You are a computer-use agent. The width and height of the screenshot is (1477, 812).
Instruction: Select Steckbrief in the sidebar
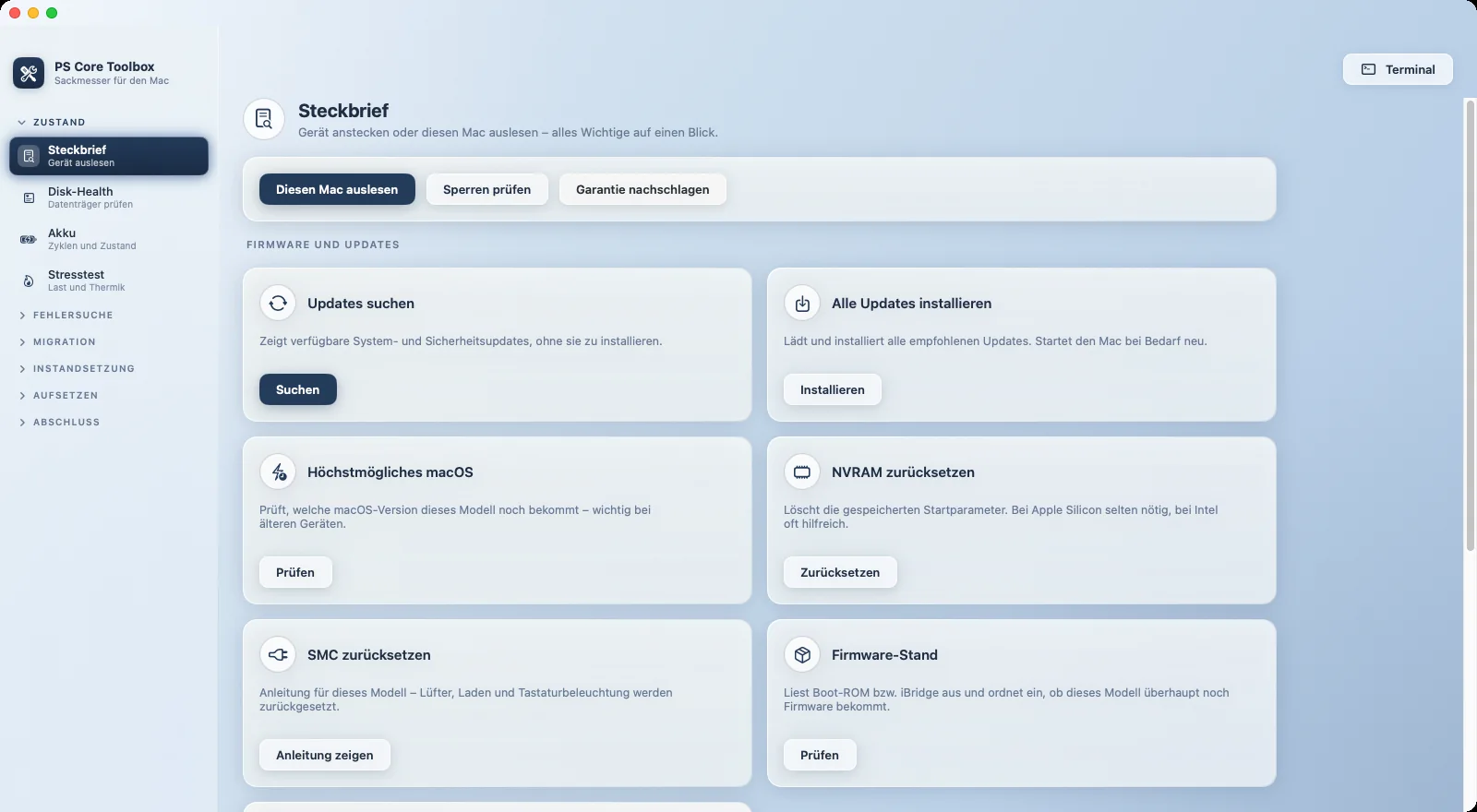tap(109, 156)
